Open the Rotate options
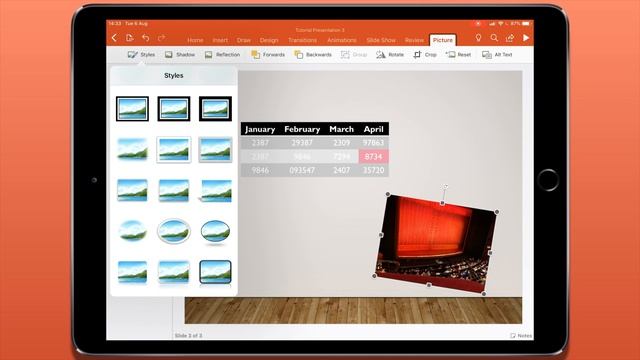The width and height of the screenshot is (640, 360). pyautogui.click(x=390, y=55)
